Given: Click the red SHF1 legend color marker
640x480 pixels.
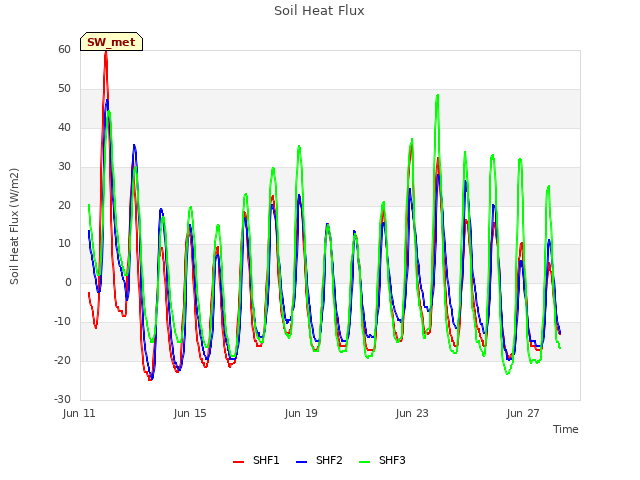Looking at the screenshot, I should tap(238, 462).
